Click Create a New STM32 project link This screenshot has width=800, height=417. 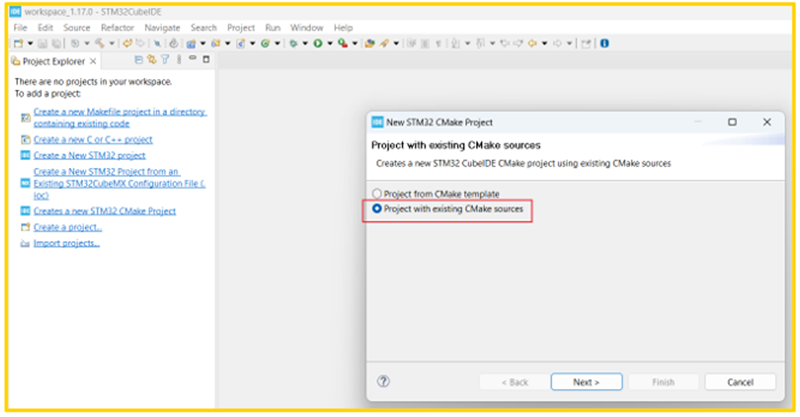point(89,155)
